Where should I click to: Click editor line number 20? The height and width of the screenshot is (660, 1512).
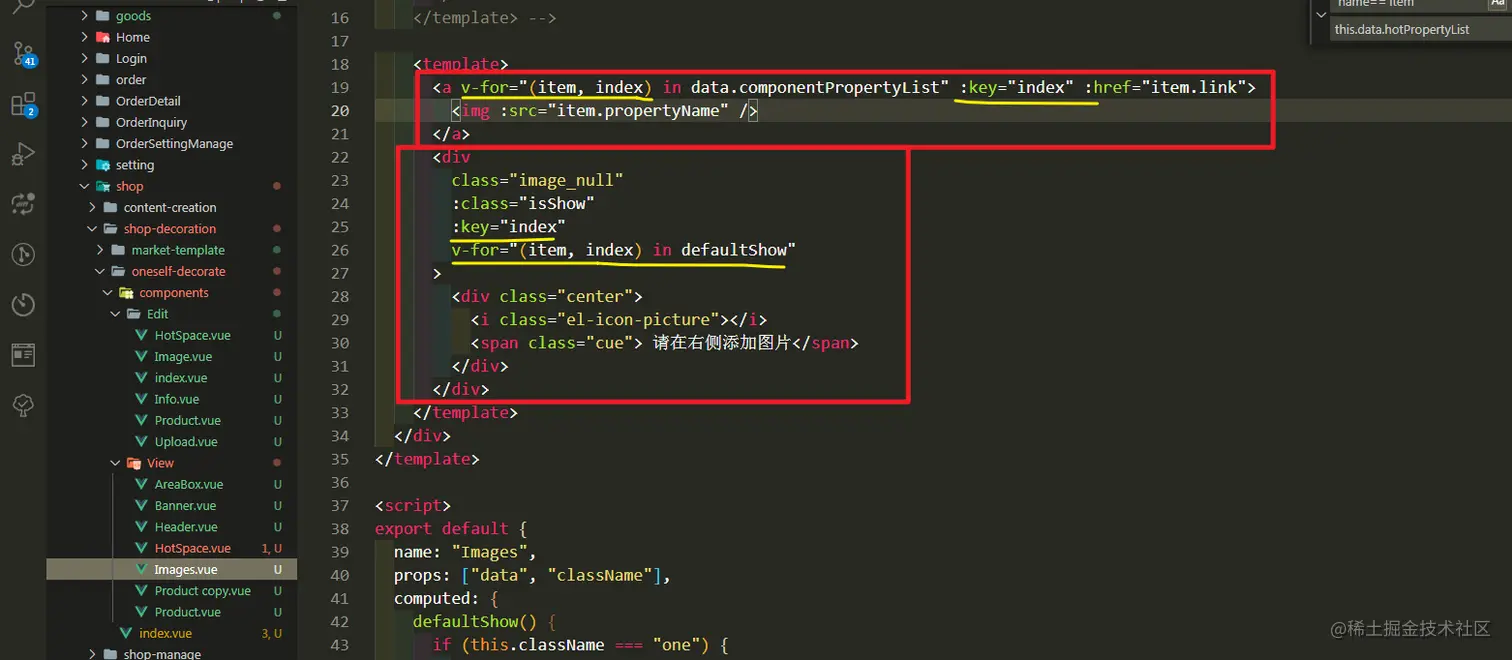coord(339,111)
